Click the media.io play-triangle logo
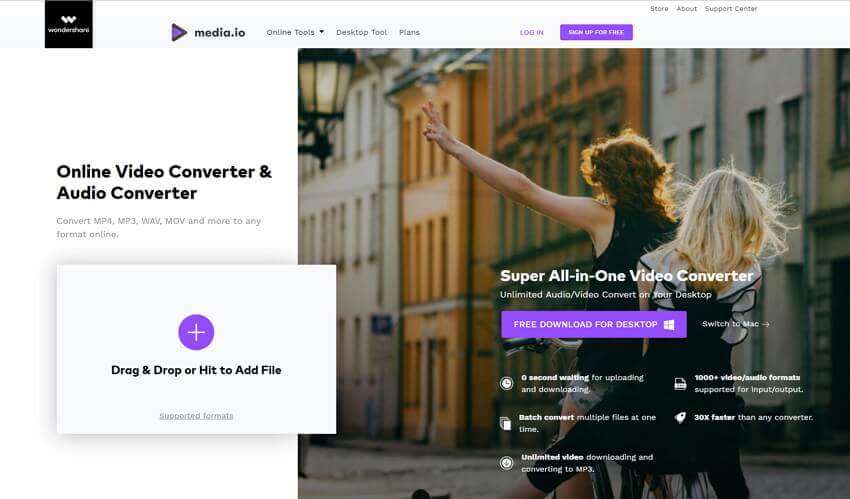This screenshot has width=850, height=499. tap(179, 33)
